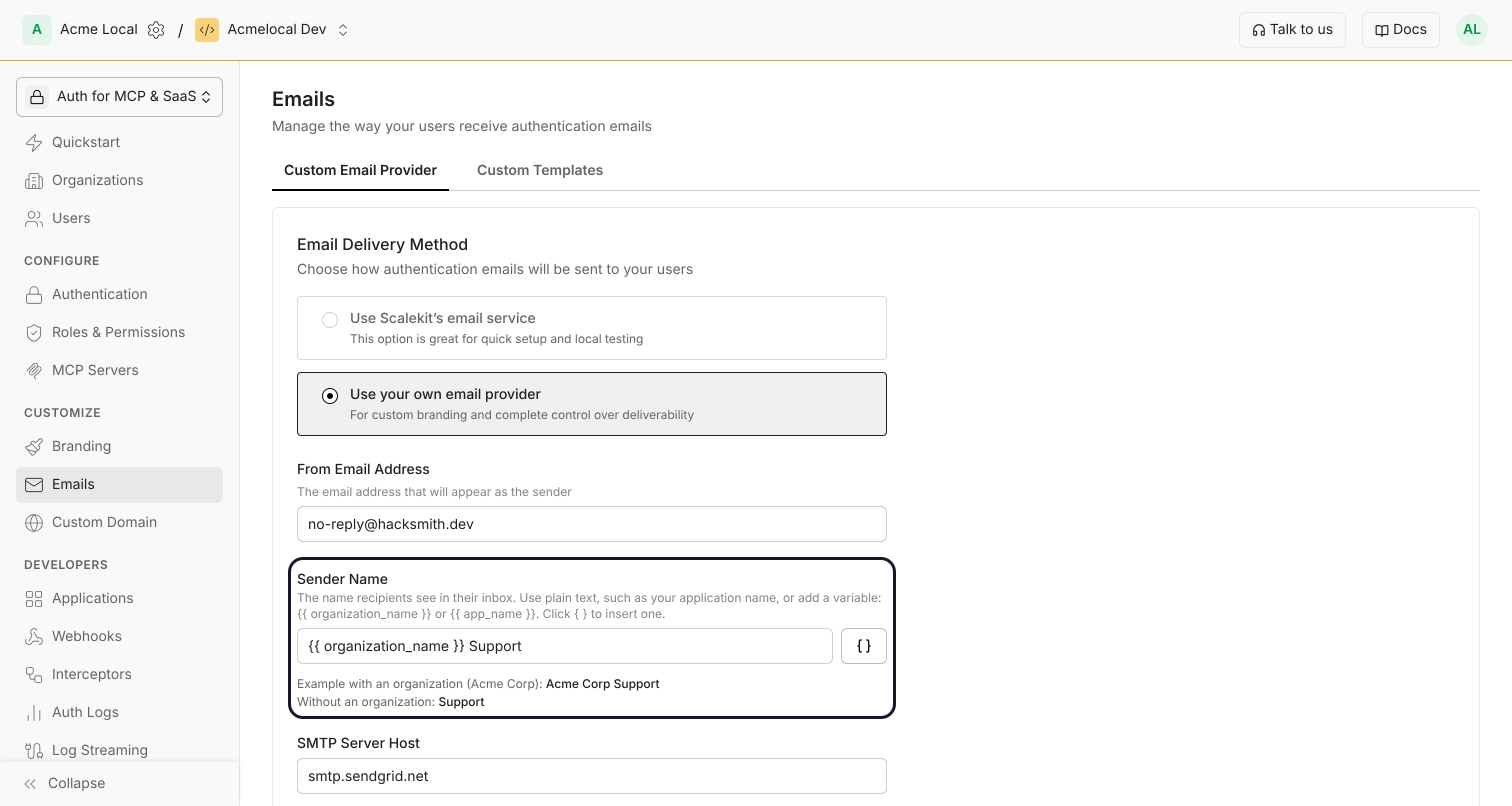Click the Authentication sidebar label

click(x=100, y=294)
